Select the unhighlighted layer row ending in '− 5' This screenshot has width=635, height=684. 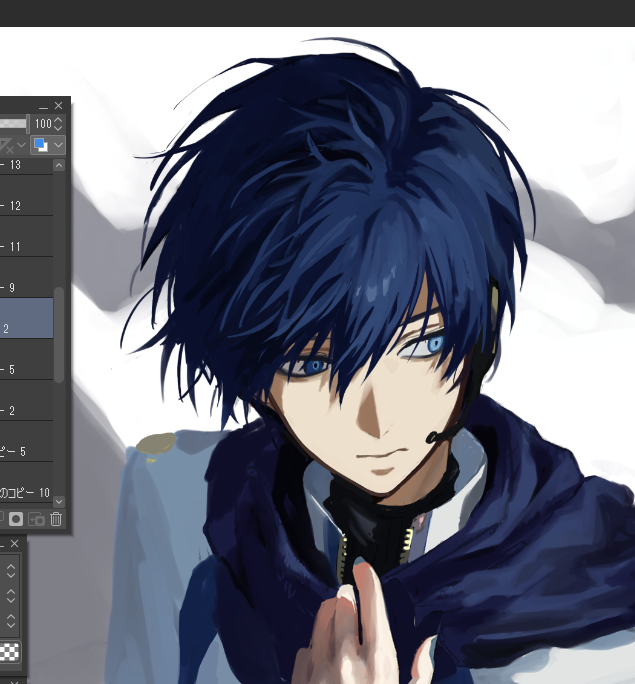[26, 359]
